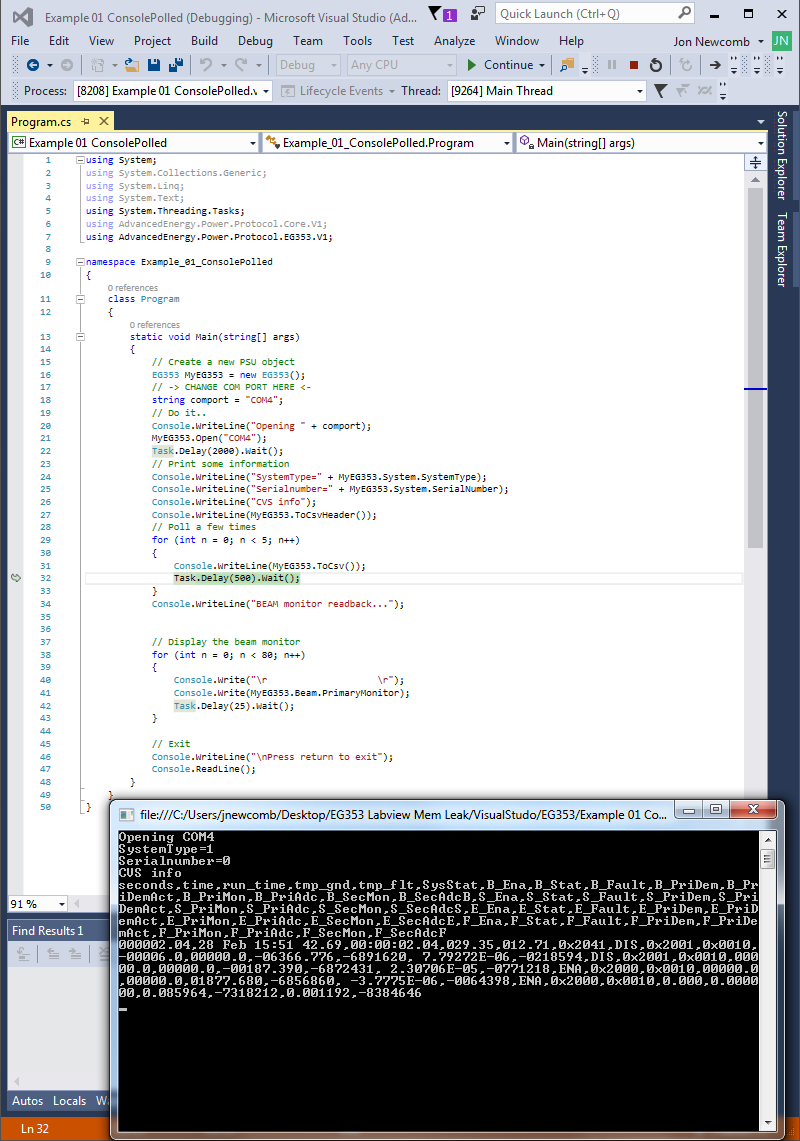800x1141 pixels.
Task: Select the Program.cs document tab
Action: 41,122
